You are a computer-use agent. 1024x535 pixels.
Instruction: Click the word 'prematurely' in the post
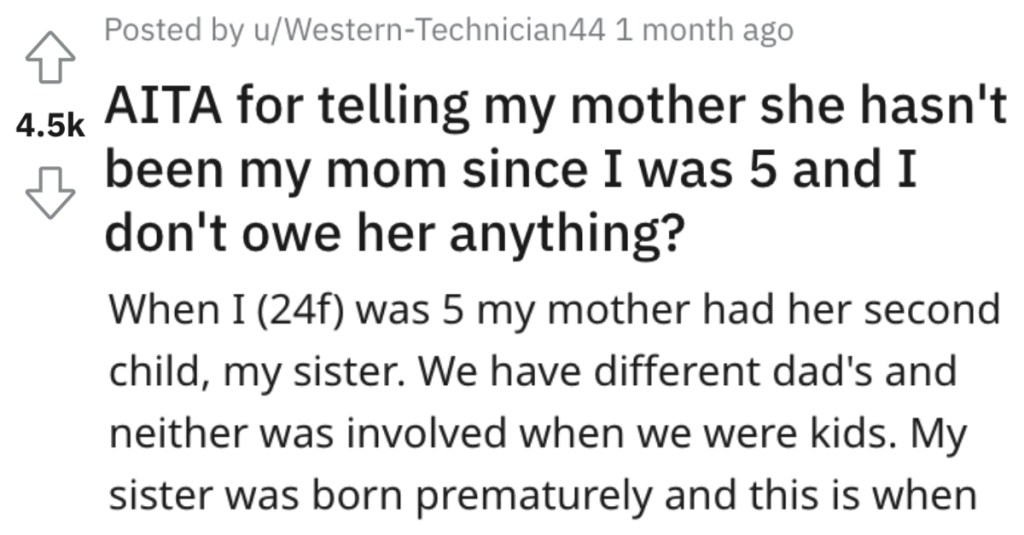pos(534,497)
